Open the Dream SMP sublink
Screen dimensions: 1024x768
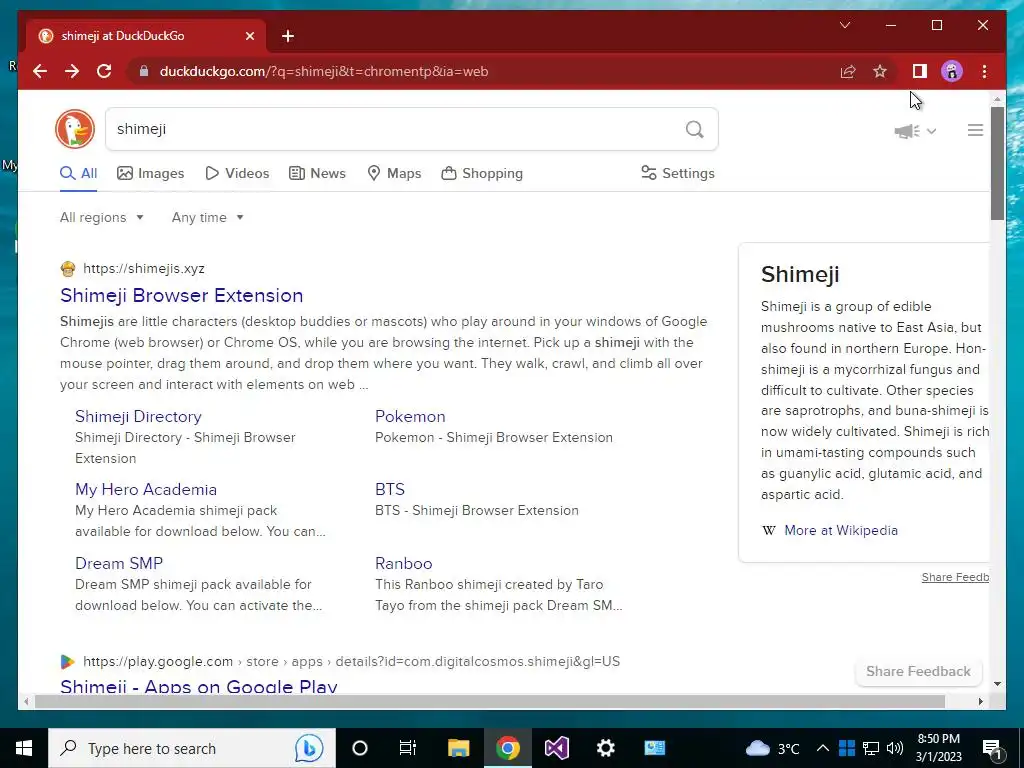[x=119, y=563]
